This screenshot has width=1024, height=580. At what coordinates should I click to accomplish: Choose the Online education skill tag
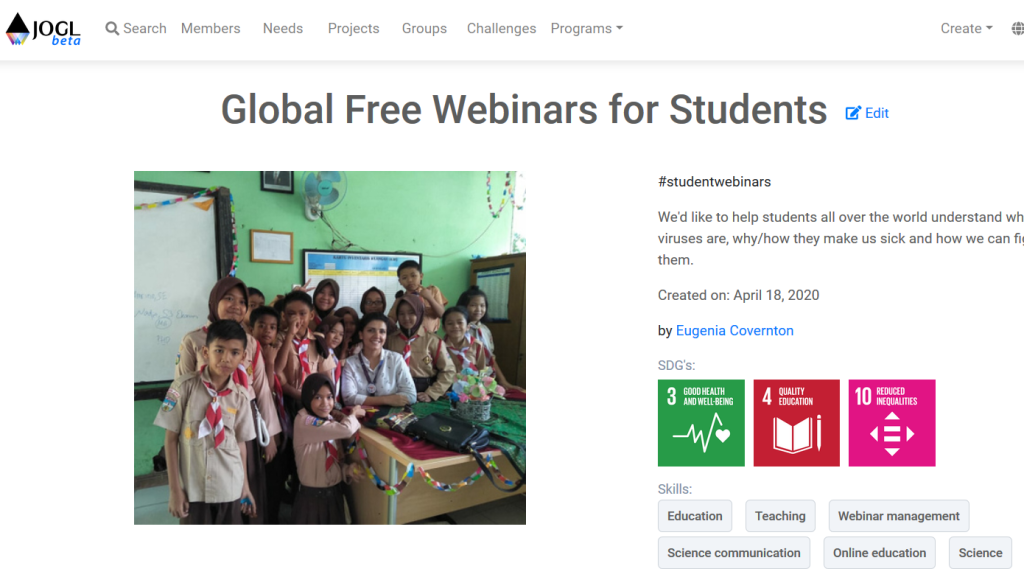879,553
